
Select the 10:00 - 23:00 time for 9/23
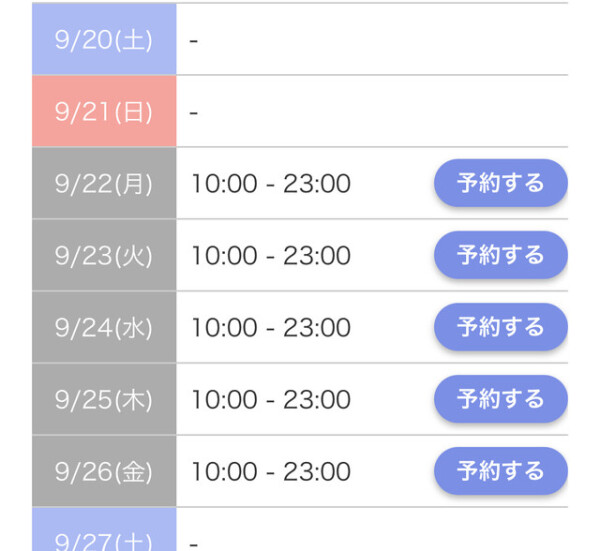click(270, 256)
